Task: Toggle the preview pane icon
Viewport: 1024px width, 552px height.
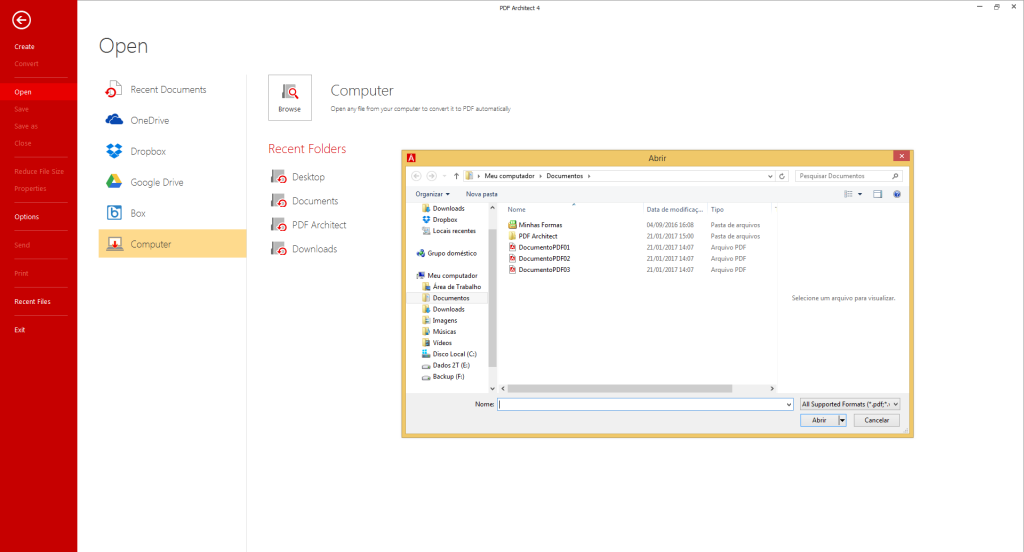Action: [x=877, y=194]
